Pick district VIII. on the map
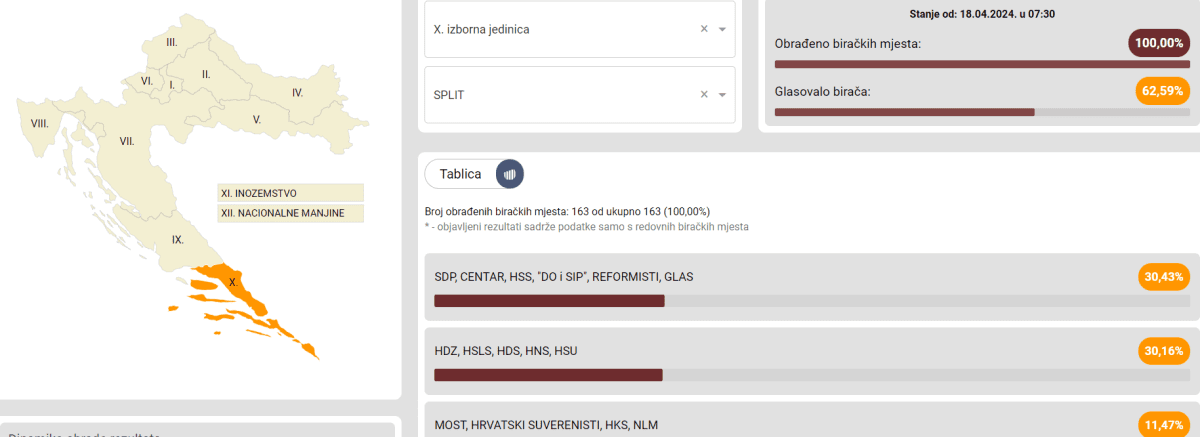 click(40, 123)
